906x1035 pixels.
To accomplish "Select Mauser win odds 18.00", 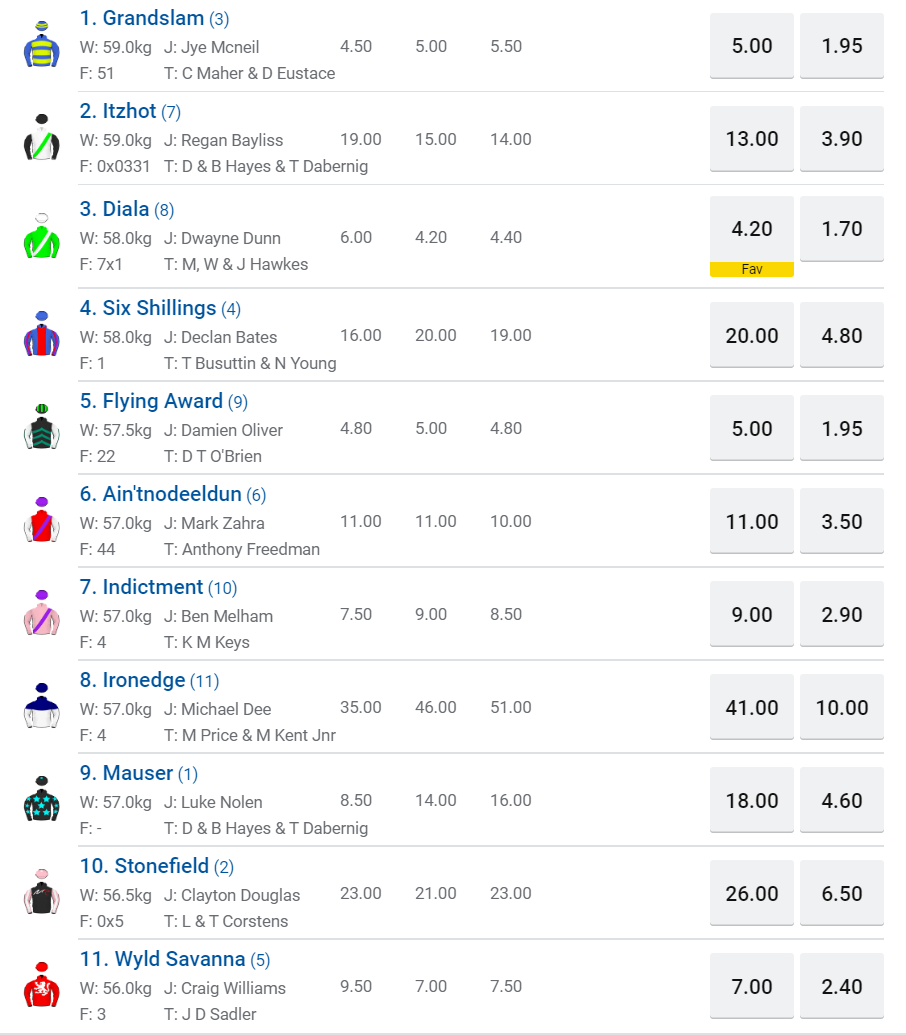I will pyautogui.click(x=752, y=800).
